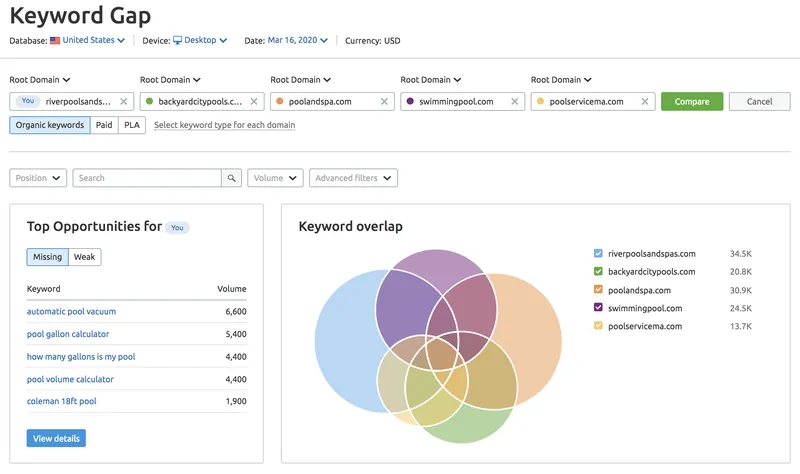Viewport: 800px width, 474px height.
Task: Remove poolandspa.com with its X icon
Action: pyautogui.click(x=385, y=101)
